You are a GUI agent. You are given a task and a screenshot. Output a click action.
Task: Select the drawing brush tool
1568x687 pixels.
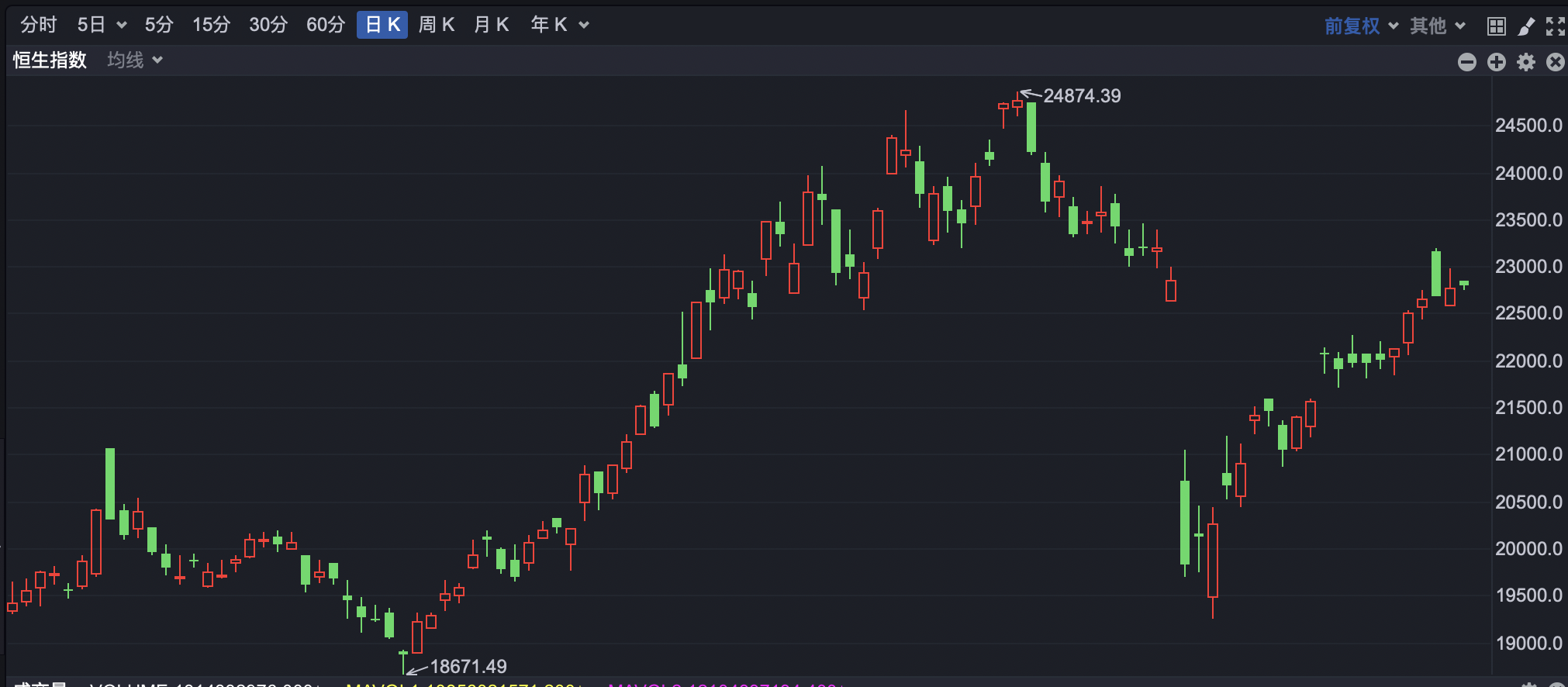(x=1525, y=26)
